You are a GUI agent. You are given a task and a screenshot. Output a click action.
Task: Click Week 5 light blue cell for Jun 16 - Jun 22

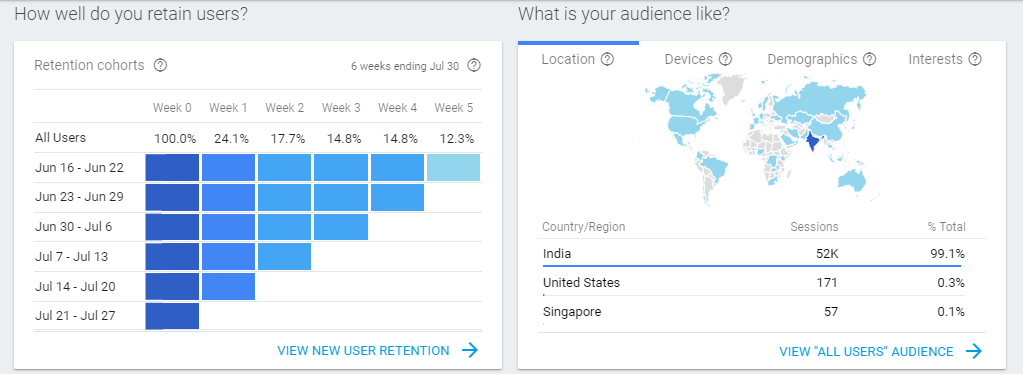coord(453,168)
